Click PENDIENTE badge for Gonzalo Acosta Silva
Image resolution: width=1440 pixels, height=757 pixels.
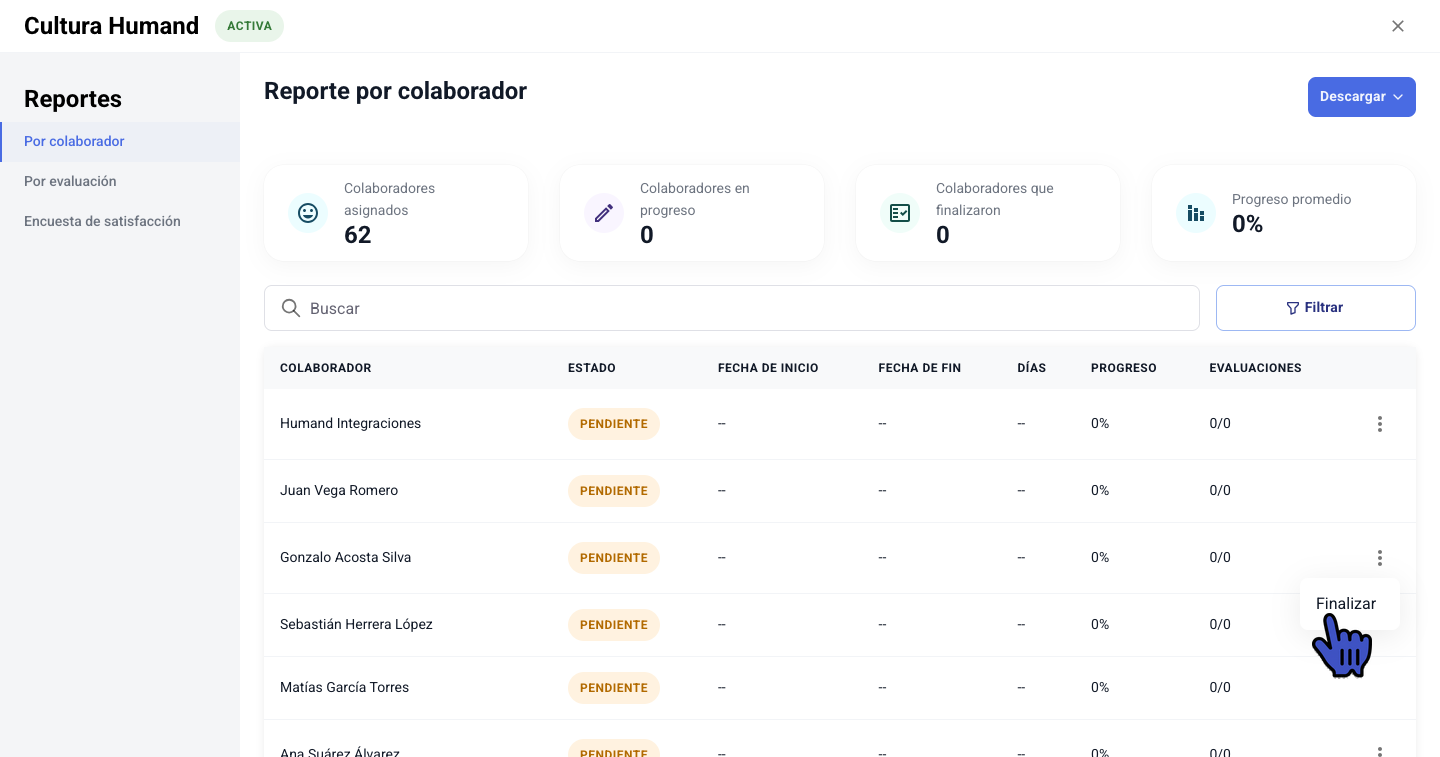coord(614,558)
